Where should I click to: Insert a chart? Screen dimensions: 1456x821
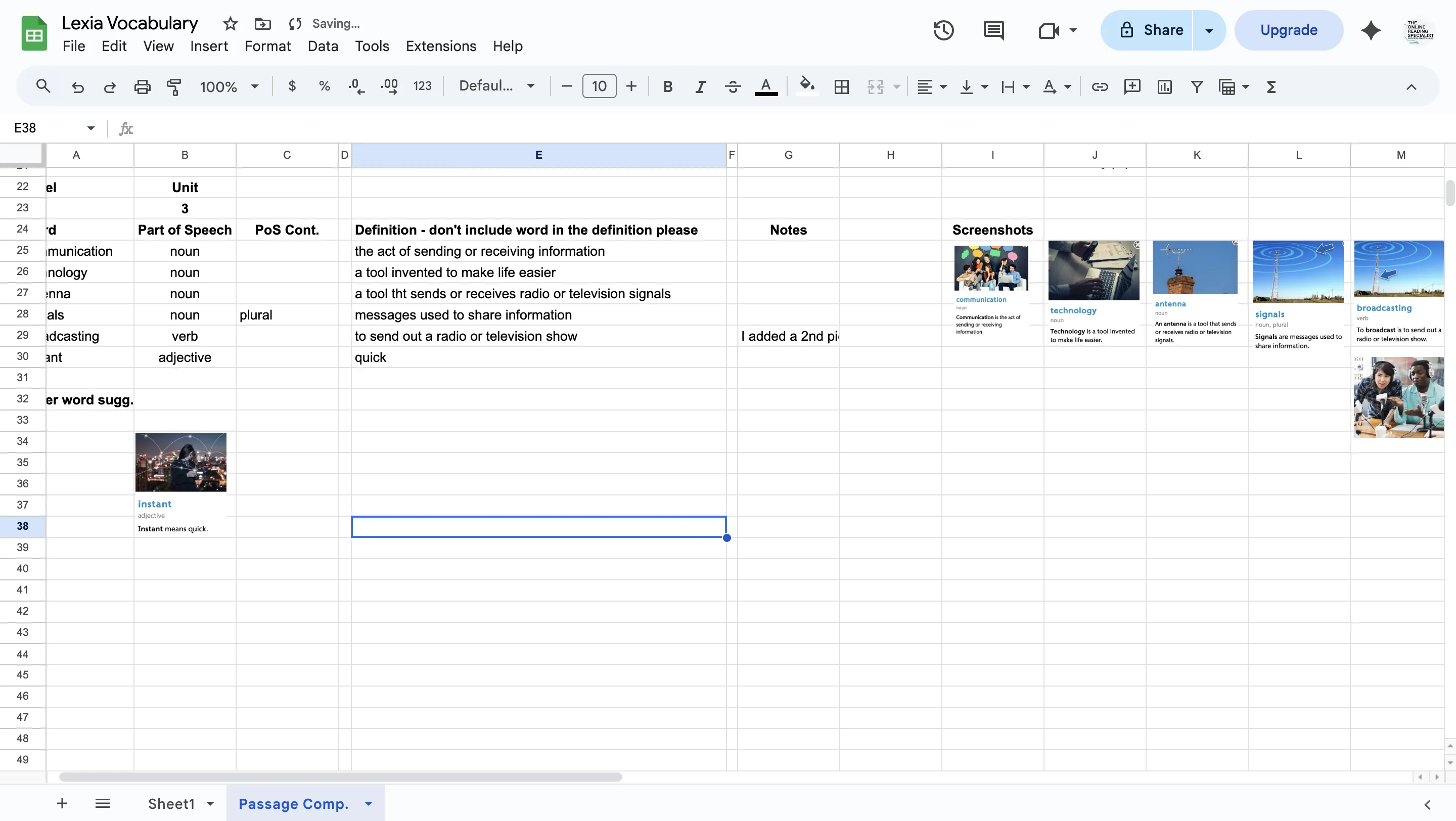click(1164, 86)
